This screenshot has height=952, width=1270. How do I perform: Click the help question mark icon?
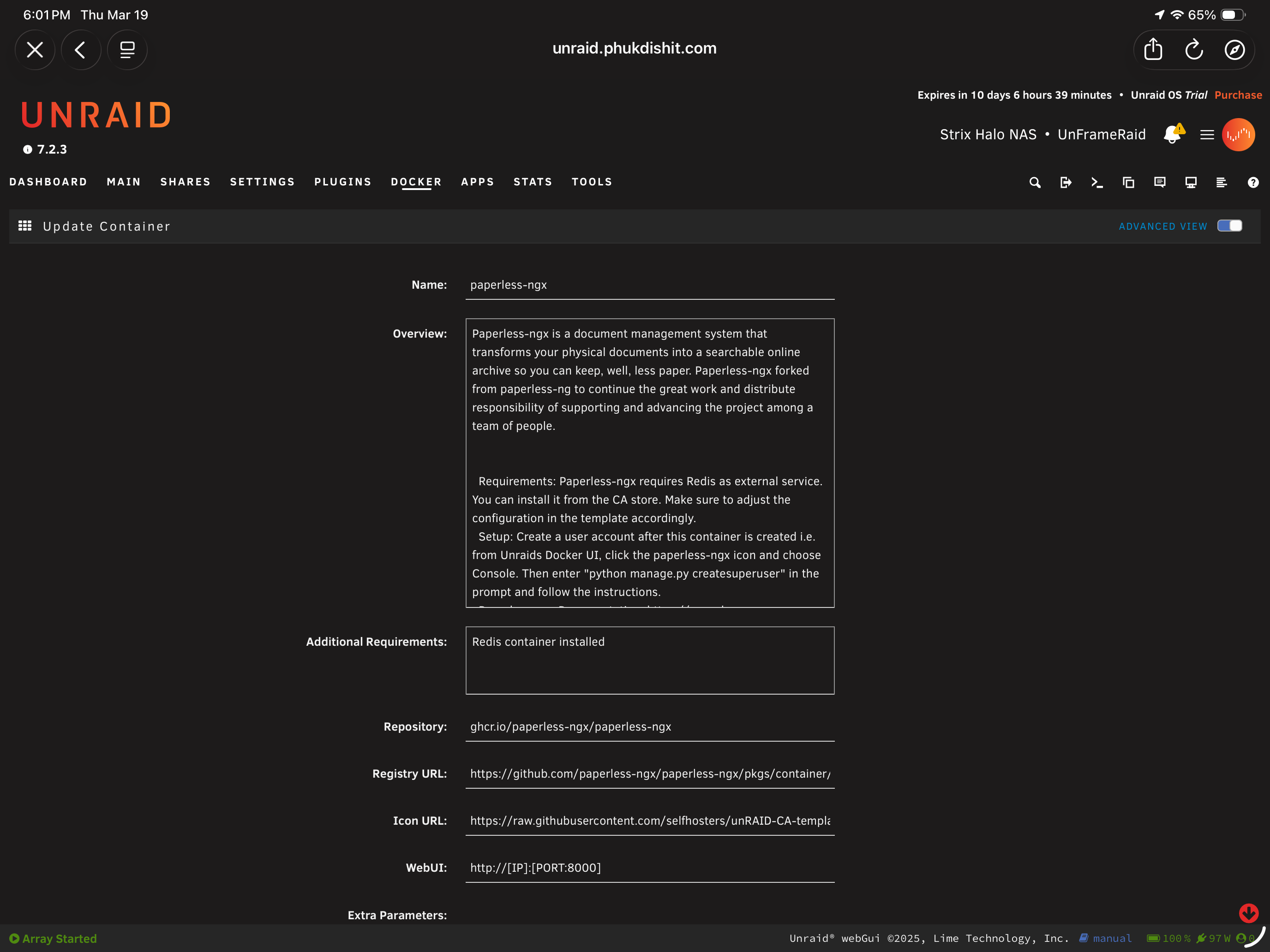1253,183
